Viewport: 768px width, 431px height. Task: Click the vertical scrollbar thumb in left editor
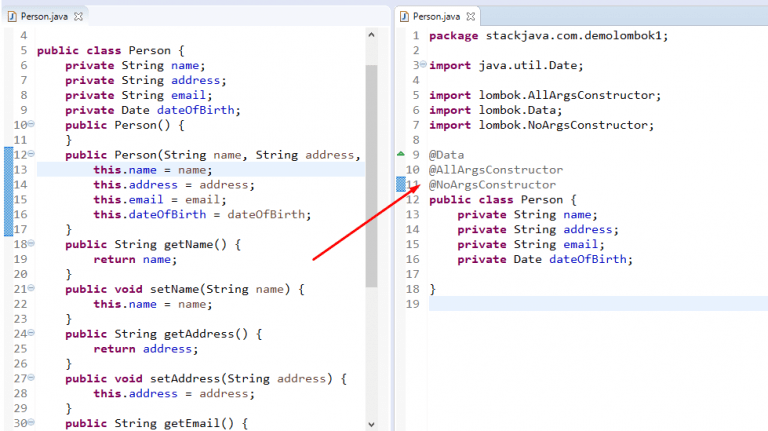tap(371, 175)
